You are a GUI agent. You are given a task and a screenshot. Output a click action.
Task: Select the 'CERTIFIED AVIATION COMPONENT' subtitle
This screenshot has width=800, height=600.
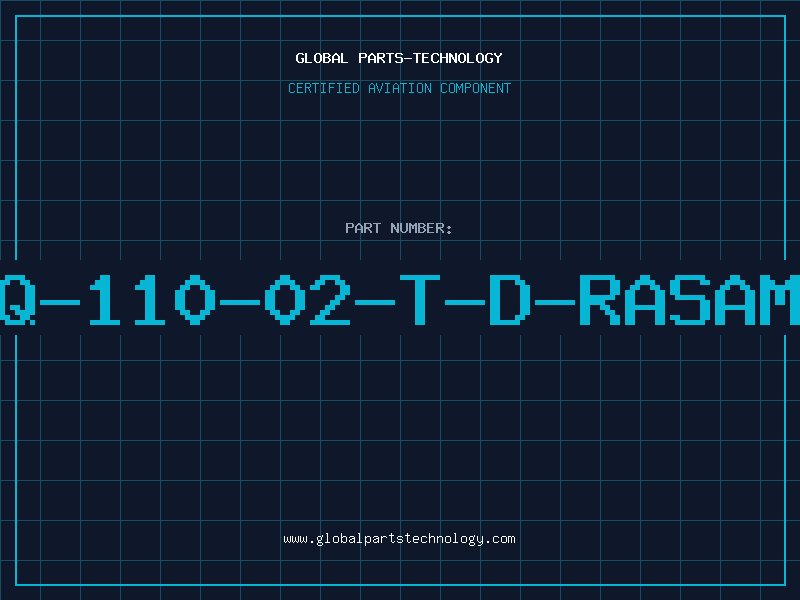[399, 88]
